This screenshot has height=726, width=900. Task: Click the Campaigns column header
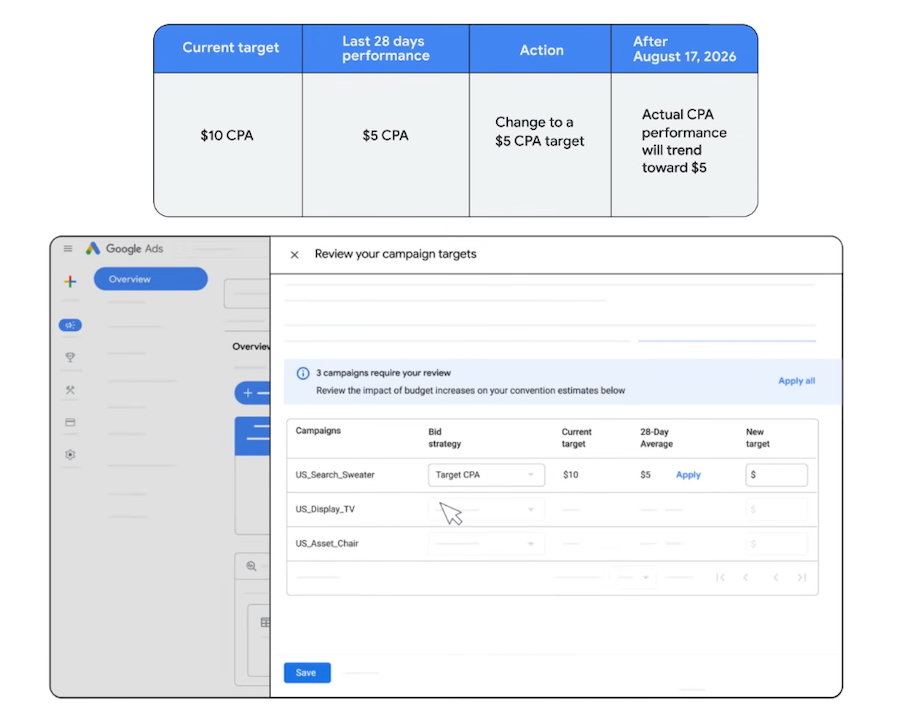click(318, 431)
